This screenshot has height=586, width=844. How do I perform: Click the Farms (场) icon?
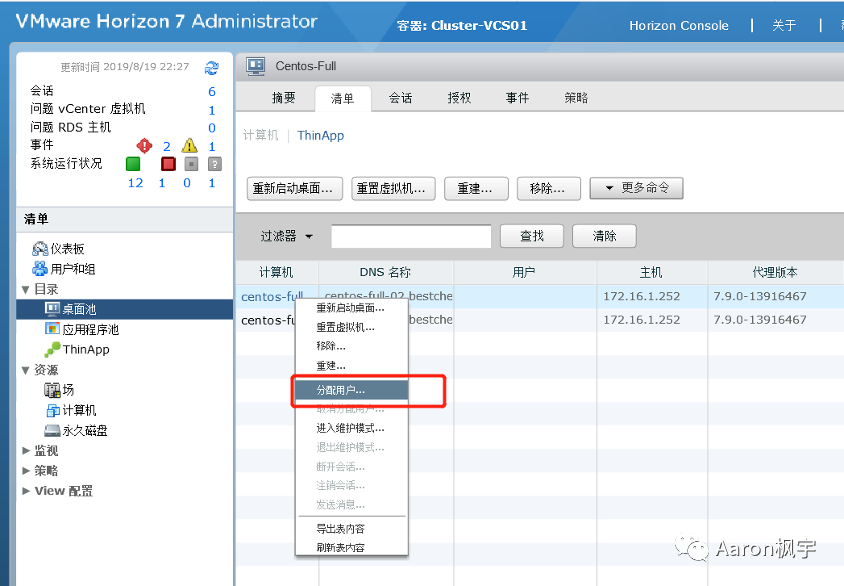(52, 390)
